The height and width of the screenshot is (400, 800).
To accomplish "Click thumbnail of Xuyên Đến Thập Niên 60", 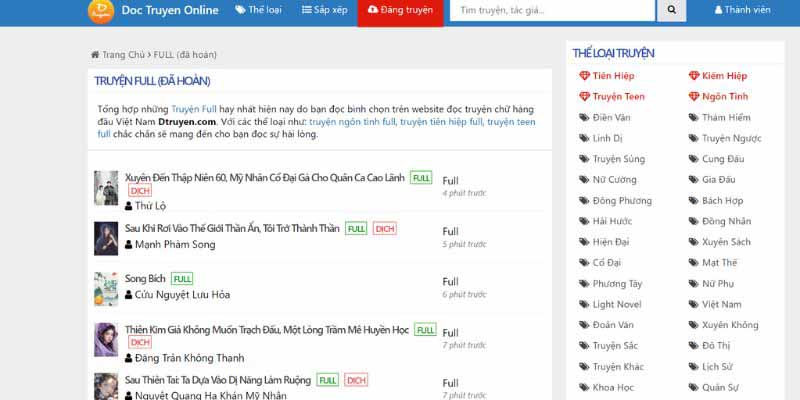I will click(106, 188).
